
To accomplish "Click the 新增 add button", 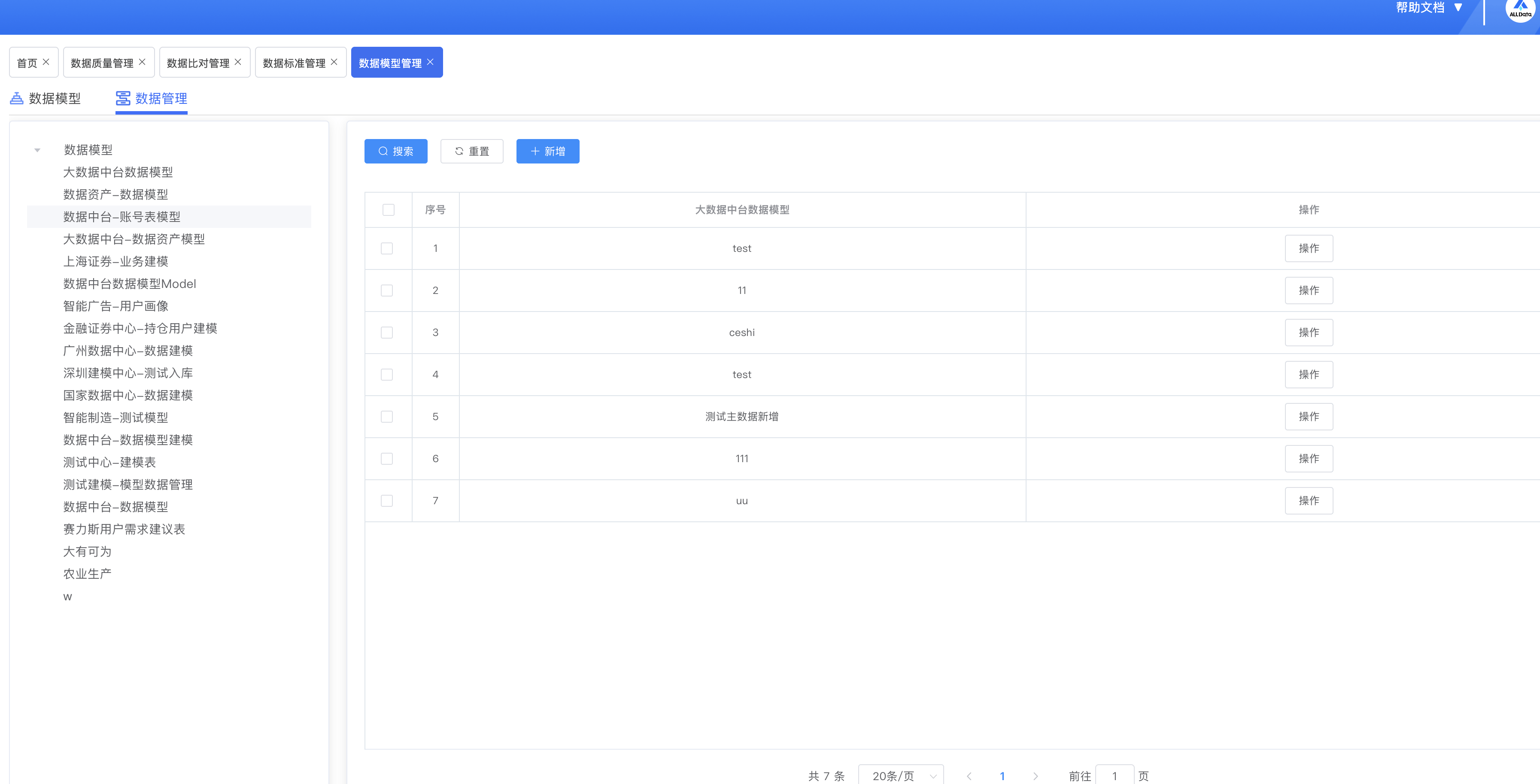I will 548,151.
